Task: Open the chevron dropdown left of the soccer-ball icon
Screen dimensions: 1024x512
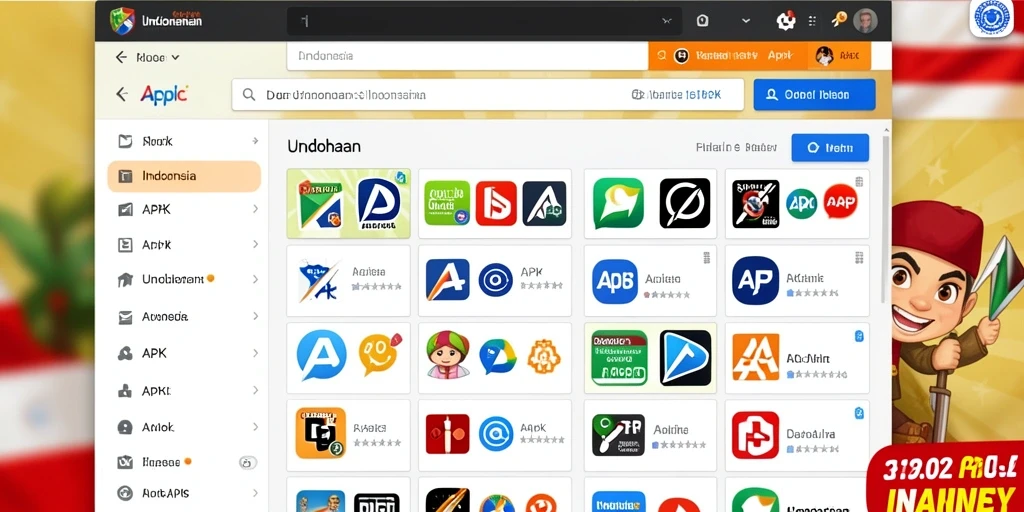Action: [x=746, y=21]
